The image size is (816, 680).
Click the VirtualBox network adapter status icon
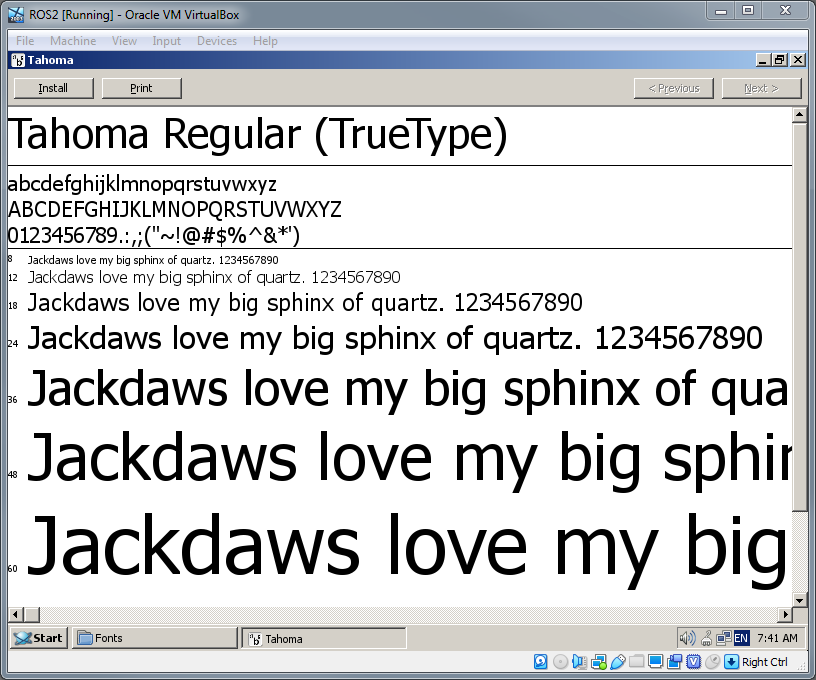[x=598, y=662]
